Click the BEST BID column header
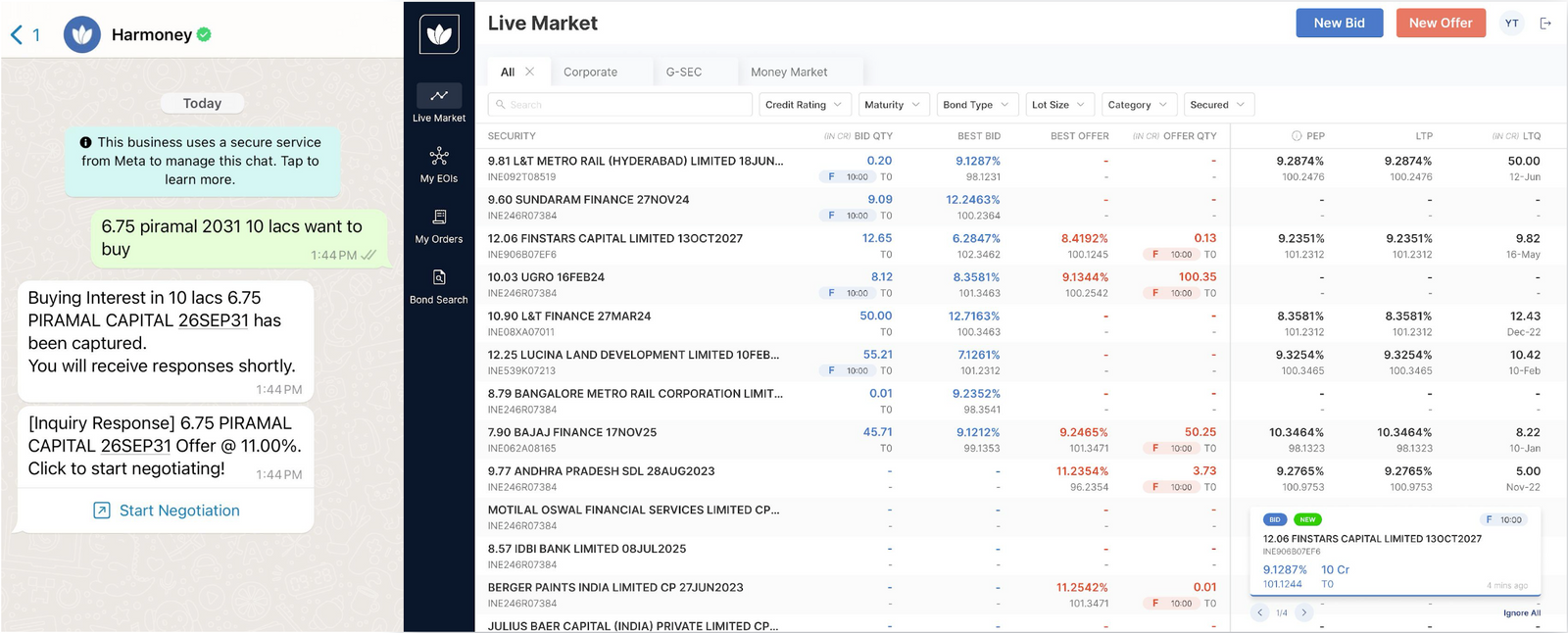The width and height of the screenshot is (1568, 633). pyautogui.click(x=979, y=136)
